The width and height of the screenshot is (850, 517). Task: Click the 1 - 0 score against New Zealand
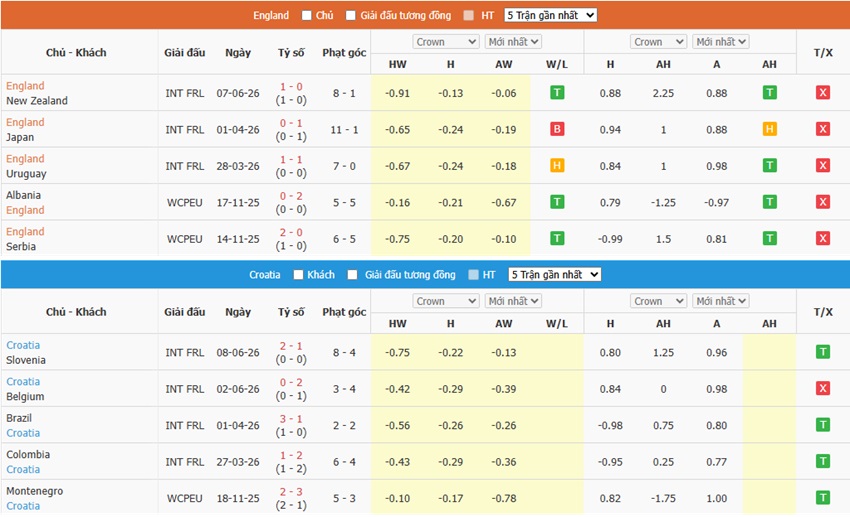click(291, 87)
